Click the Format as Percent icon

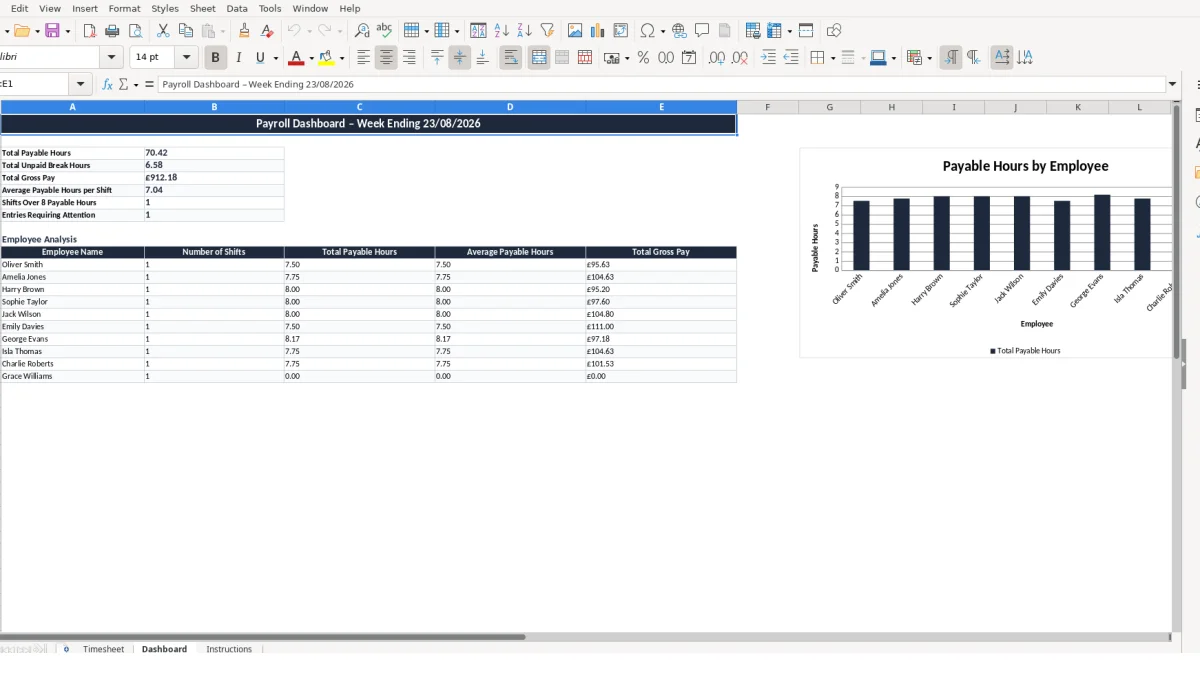(643, 58)
